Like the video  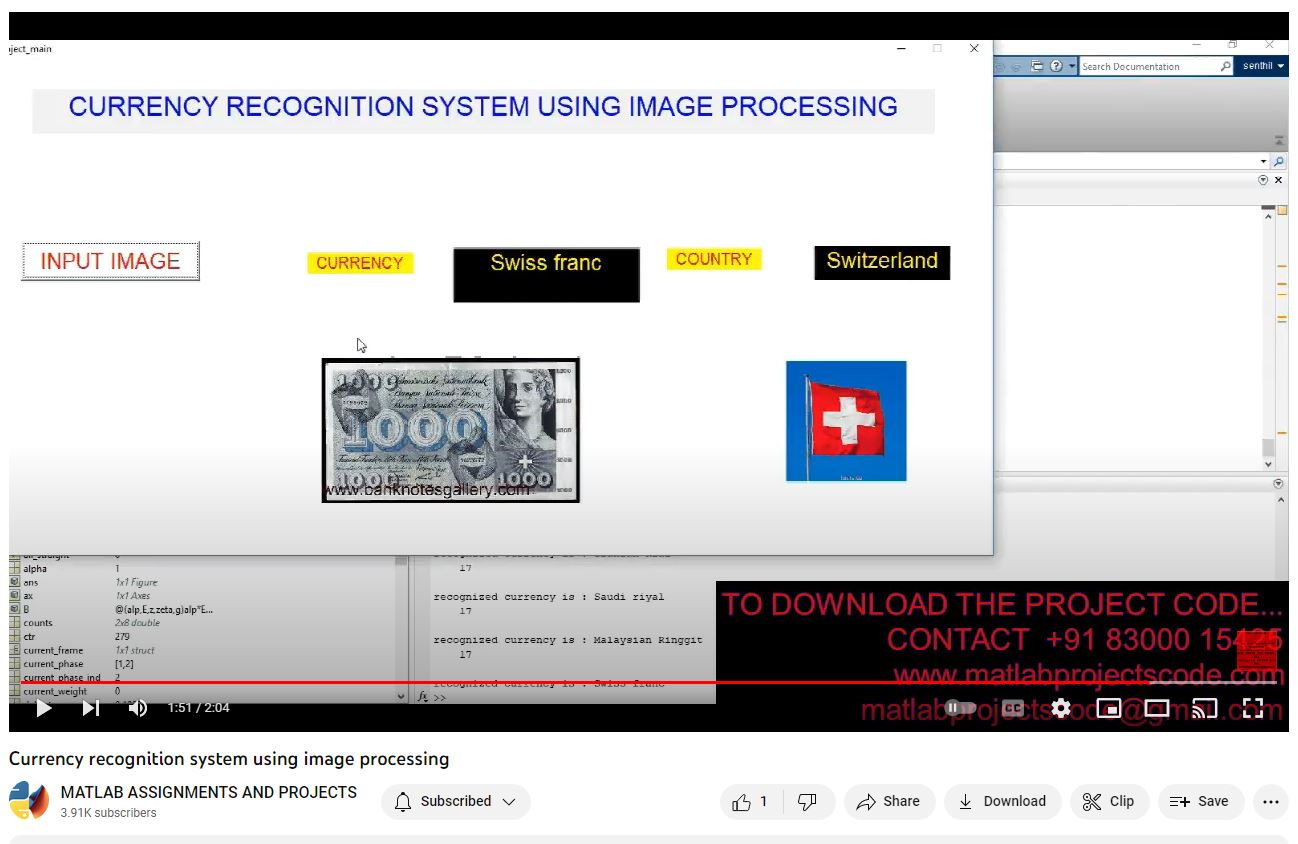750,801
